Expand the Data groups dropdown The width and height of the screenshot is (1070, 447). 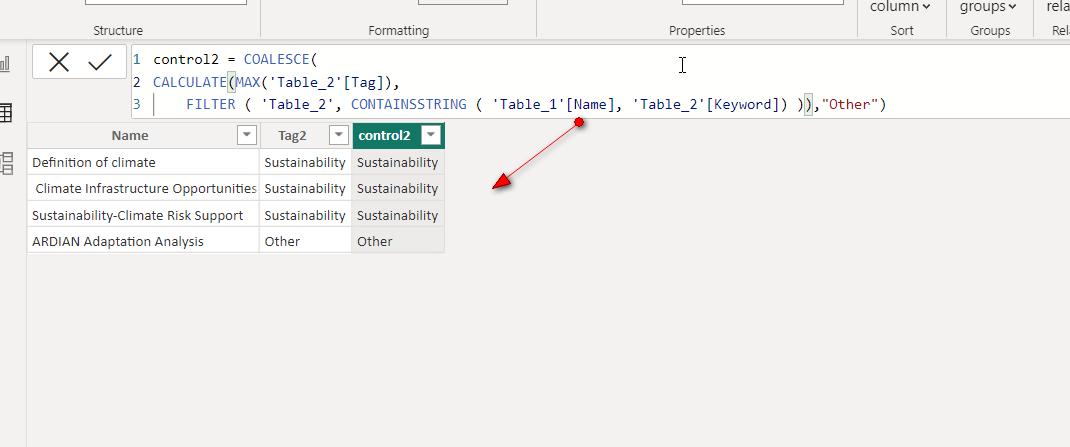click(x=988, y=8)
